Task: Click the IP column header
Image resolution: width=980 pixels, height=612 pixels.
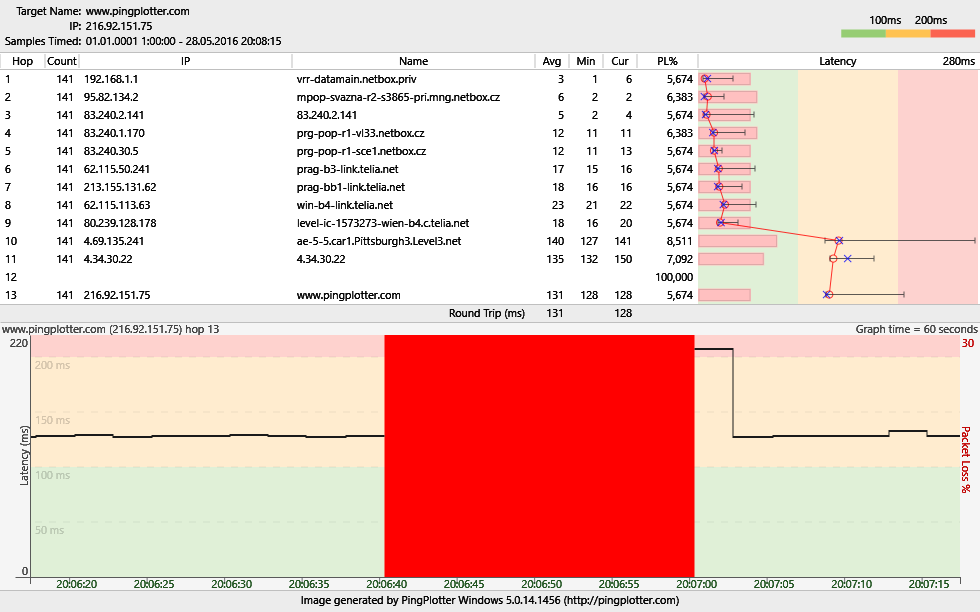Action: coord(185,61)
